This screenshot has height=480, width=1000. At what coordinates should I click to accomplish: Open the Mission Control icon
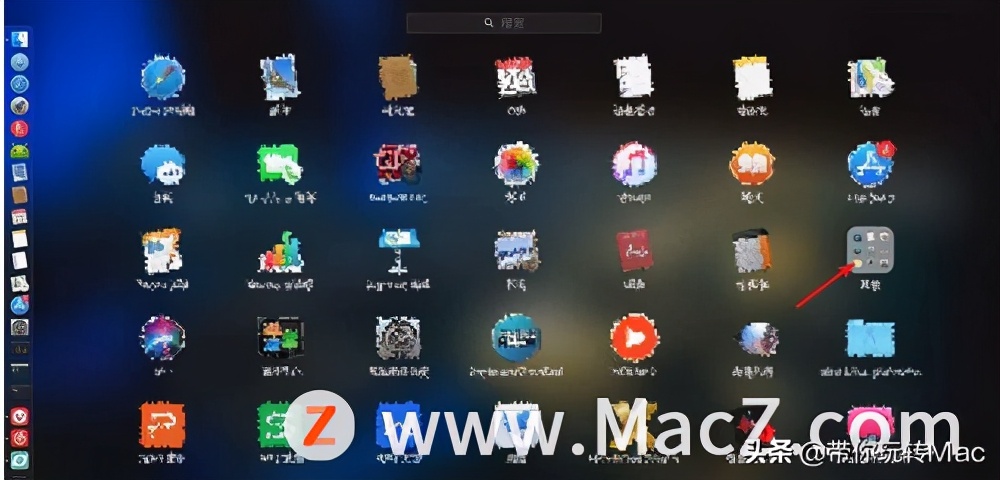pos(280,338)
